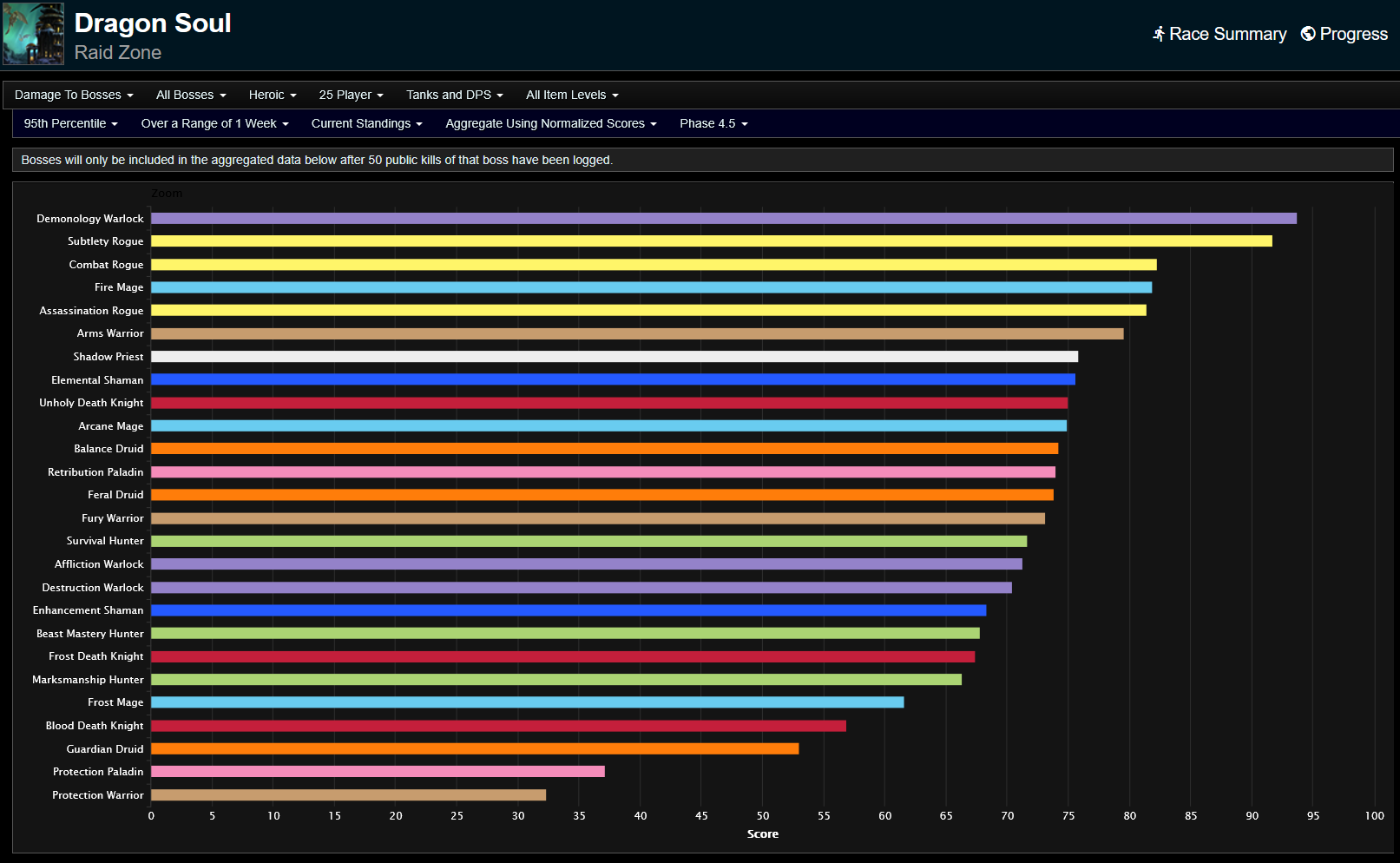Open the All Bosses dropdown
The width and height of the screenshot is (1400, 863).
(x=191, y=95)
